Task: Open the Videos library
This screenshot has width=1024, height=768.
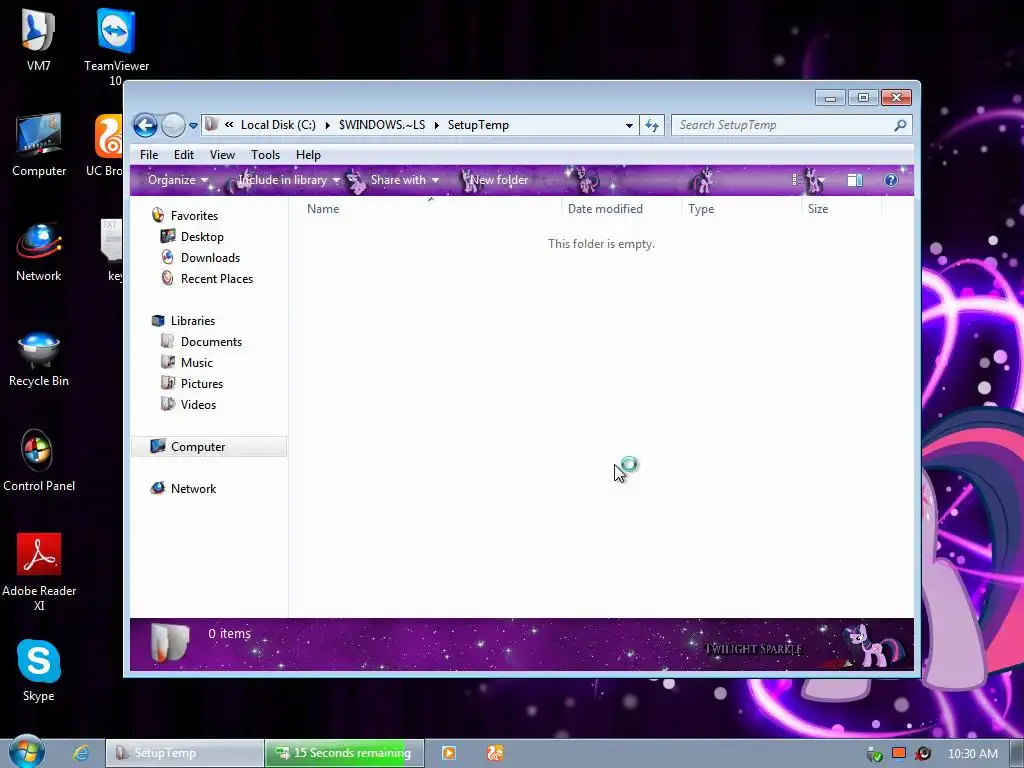Action: [x=198, y=404]
